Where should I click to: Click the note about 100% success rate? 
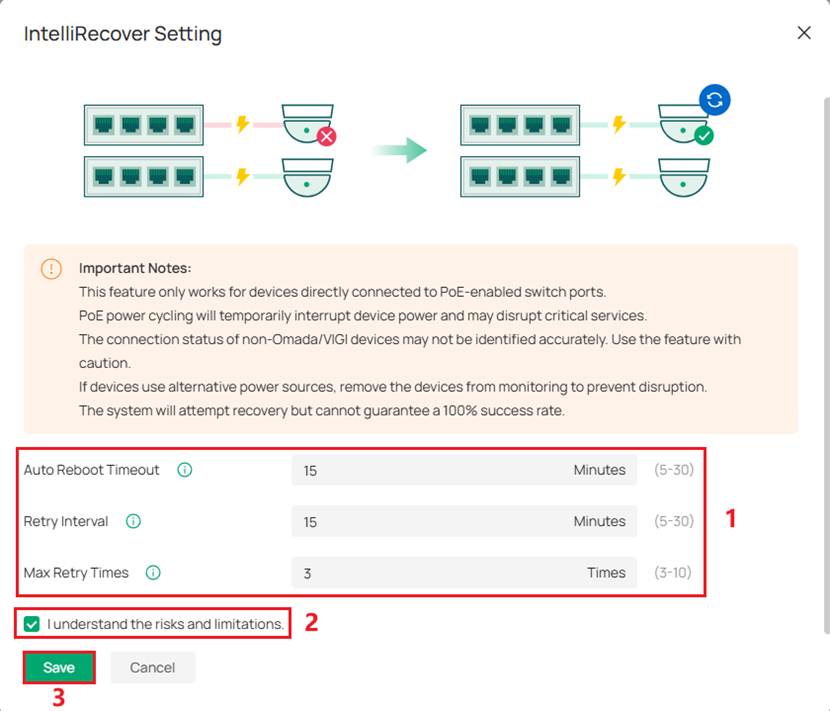click(321, 410)
